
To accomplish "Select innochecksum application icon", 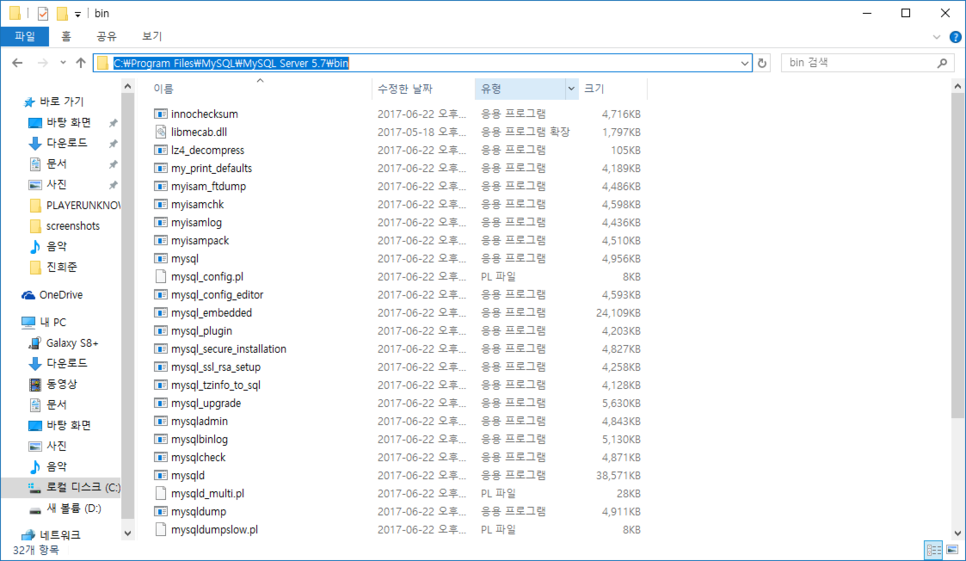I will click(x=161, y=114).
